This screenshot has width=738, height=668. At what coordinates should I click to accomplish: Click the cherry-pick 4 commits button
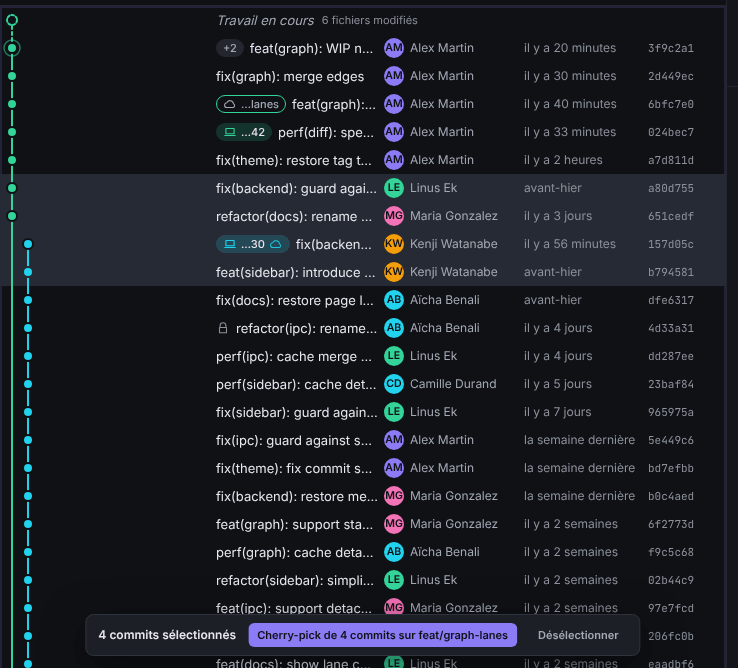tap(382, 635)
